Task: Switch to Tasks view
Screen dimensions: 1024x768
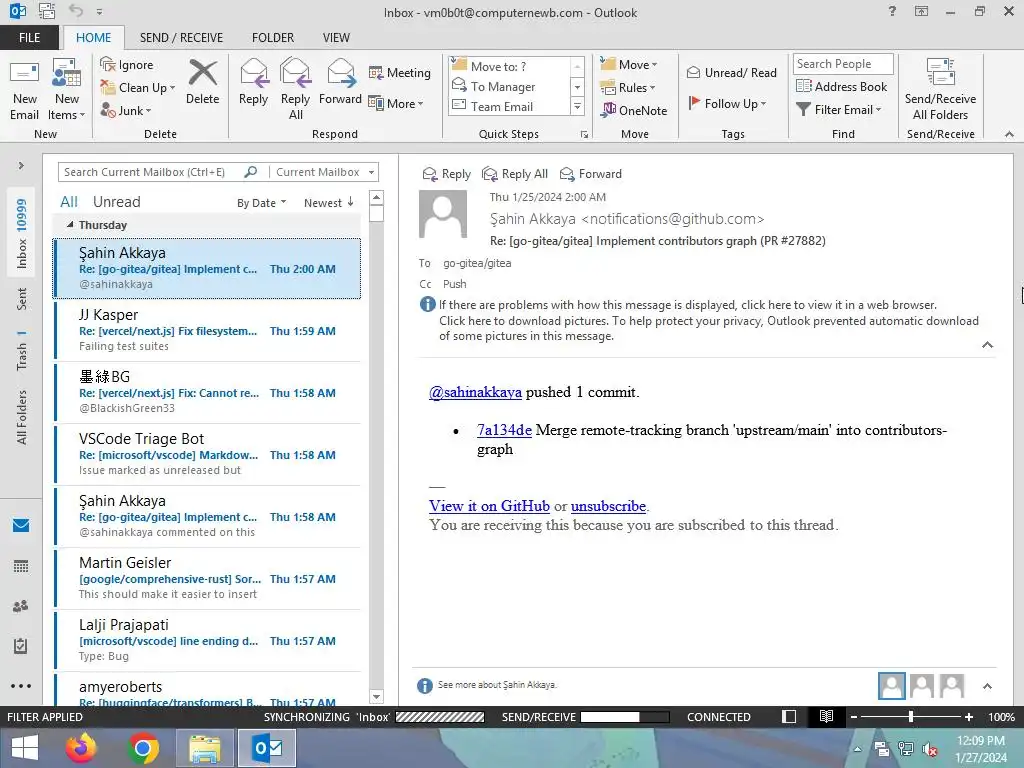Action: point(21,646)
